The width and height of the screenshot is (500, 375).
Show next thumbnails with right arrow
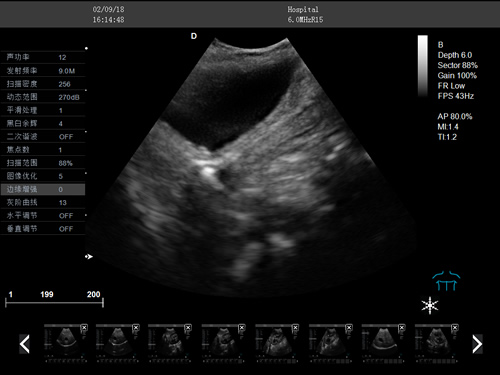pyautogui.click(x=477, y=344)
